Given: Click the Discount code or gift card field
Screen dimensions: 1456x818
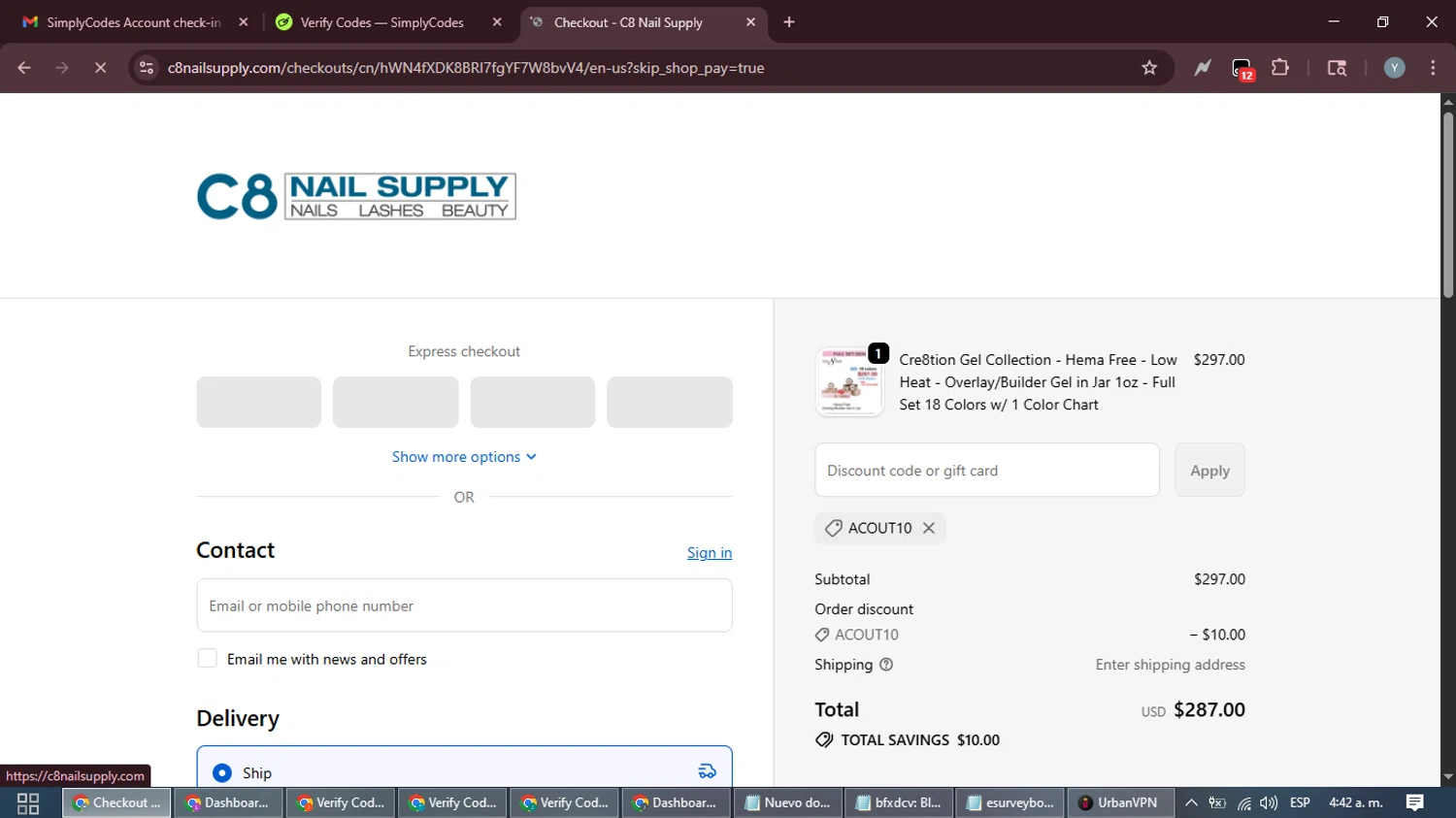Looking at the screenshot, I should click(x=987, y=471).
